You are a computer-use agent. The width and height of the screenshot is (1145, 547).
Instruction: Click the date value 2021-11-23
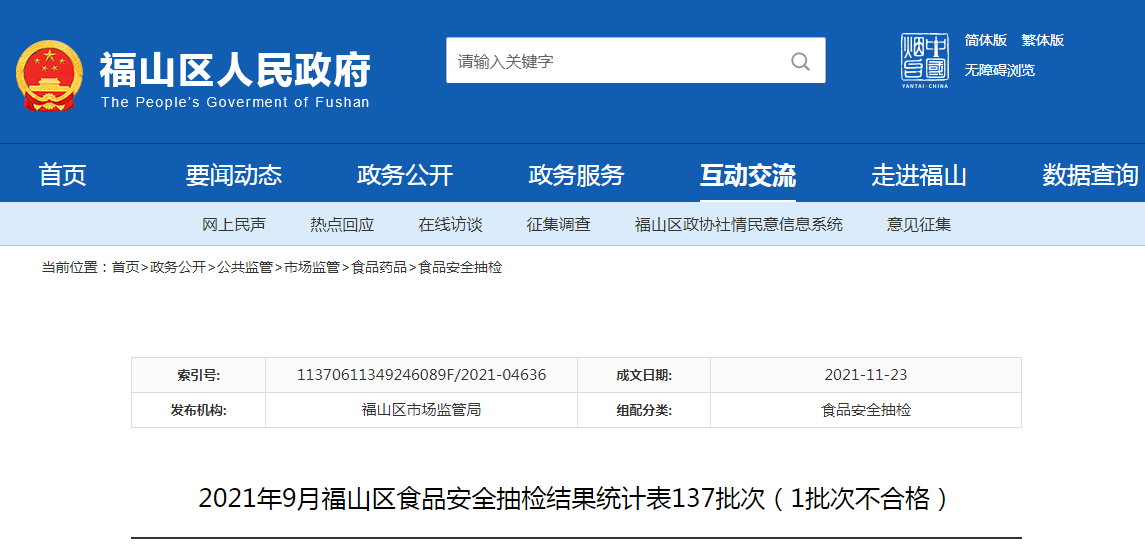click(x=866, y=375)
